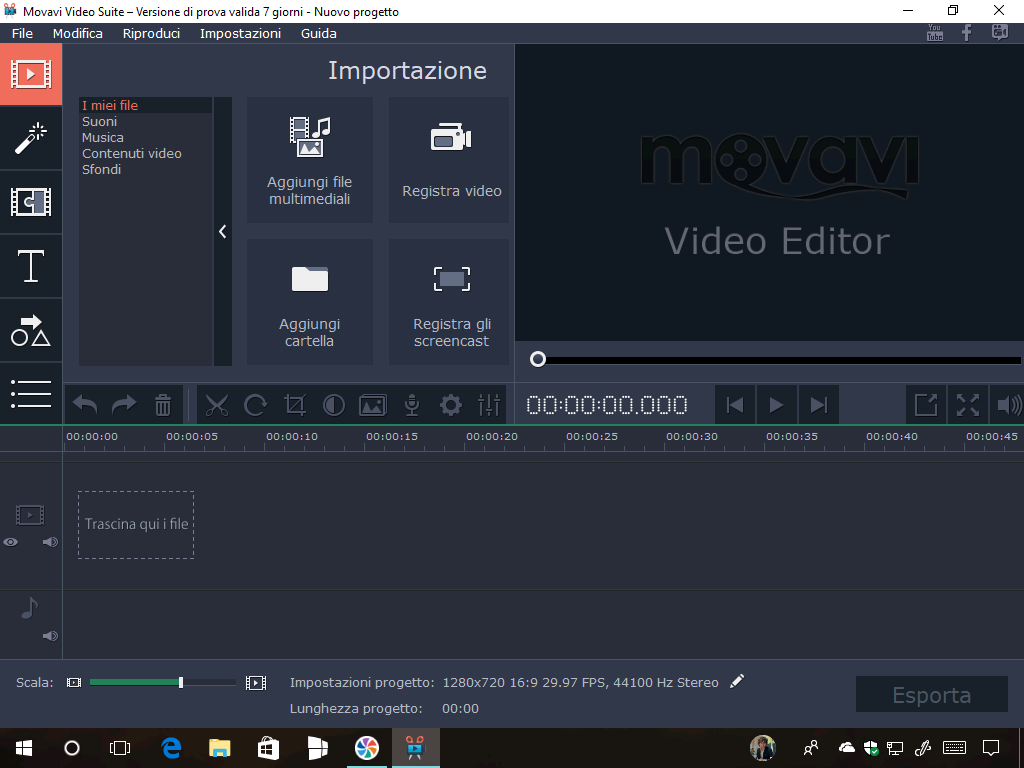The width and height of the screenshot is (1024, 768).
Task: Click the 00:00:20 timeline ruler mark
Action: 492,436
